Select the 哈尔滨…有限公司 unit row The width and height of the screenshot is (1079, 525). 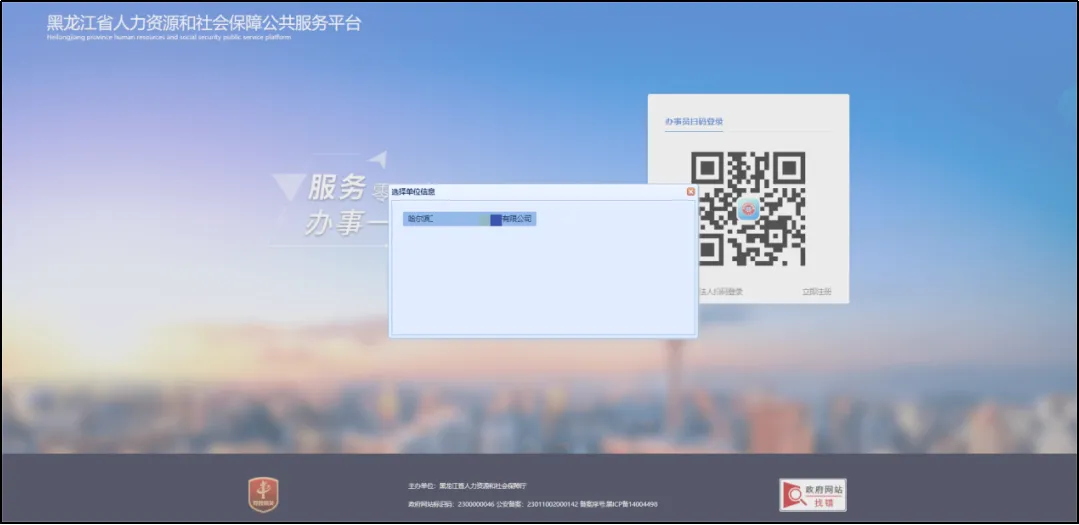pos(469,219)
